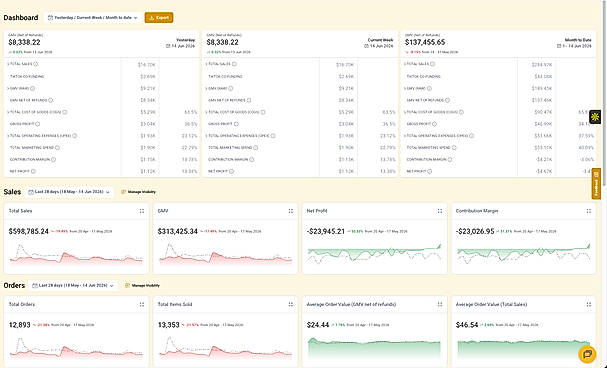Expand the Contribution Margin chart to fullscreen

point(589,211)
